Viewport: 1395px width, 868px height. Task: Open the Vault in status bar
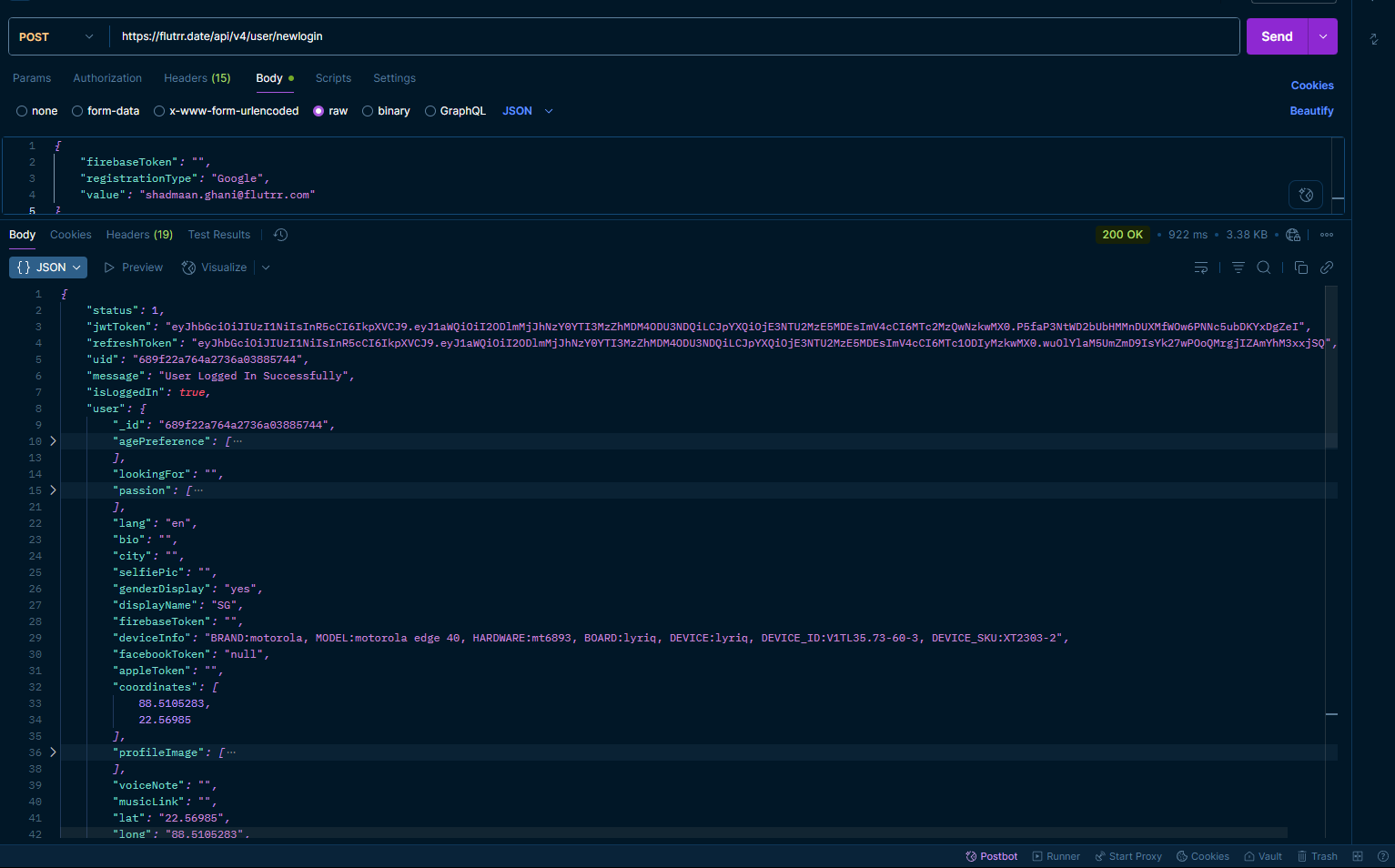pyautogui.click(x=1263, y=856)
